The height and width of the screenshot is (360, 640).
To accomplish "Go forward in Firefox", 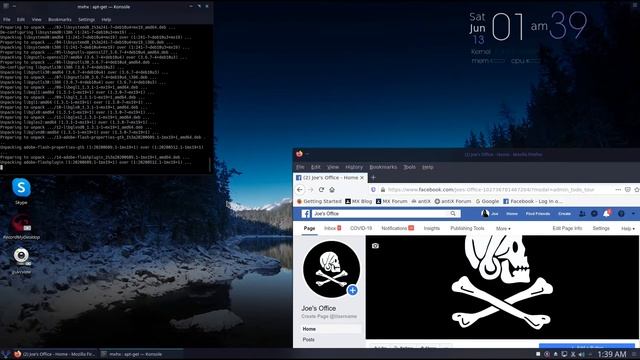I will (311, 189).
